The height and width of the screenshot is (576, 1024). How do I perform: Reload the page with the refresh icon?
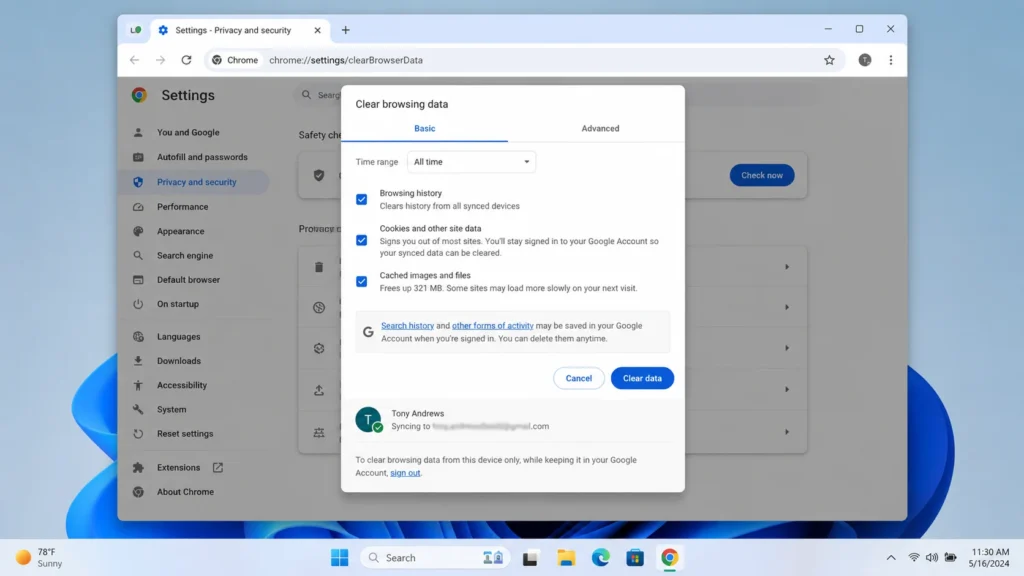point(186,60)
